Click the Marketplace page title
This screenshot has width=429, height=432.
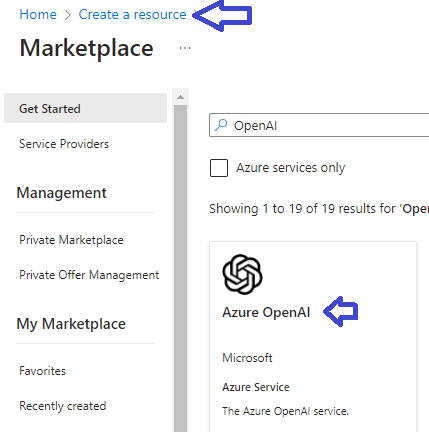[x=87, y=48]
